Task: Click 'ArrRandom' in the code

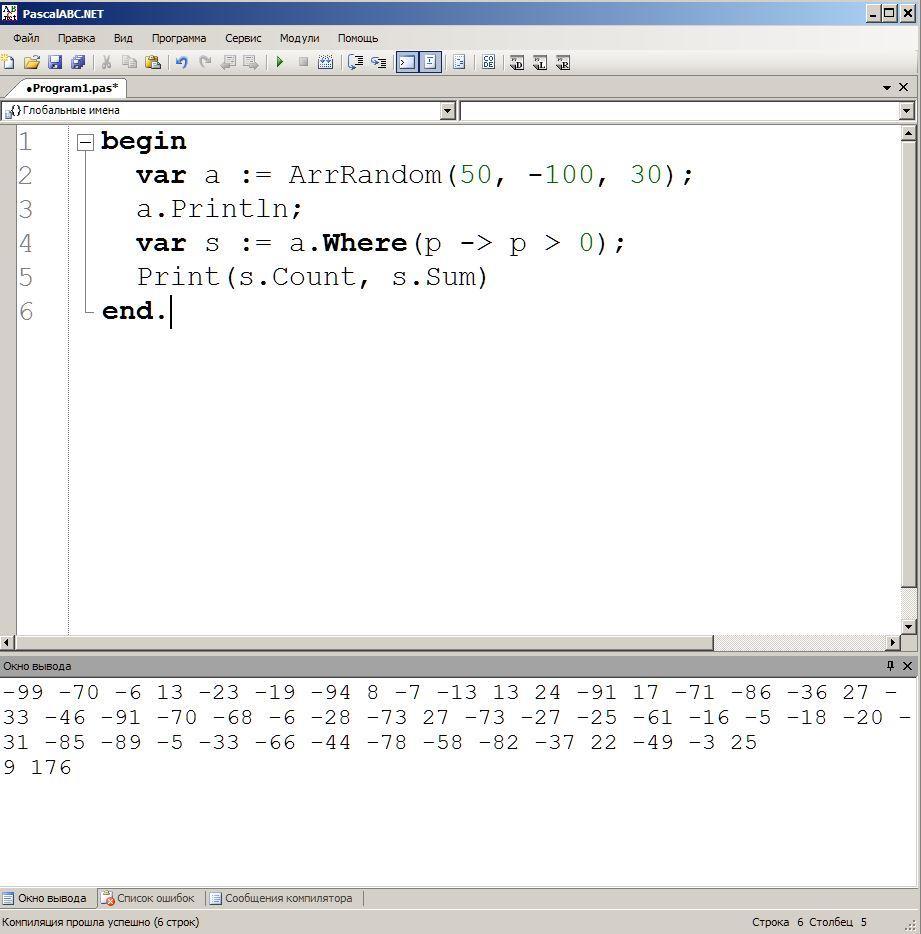Action: pyautogui.click(x=365, y=175)
